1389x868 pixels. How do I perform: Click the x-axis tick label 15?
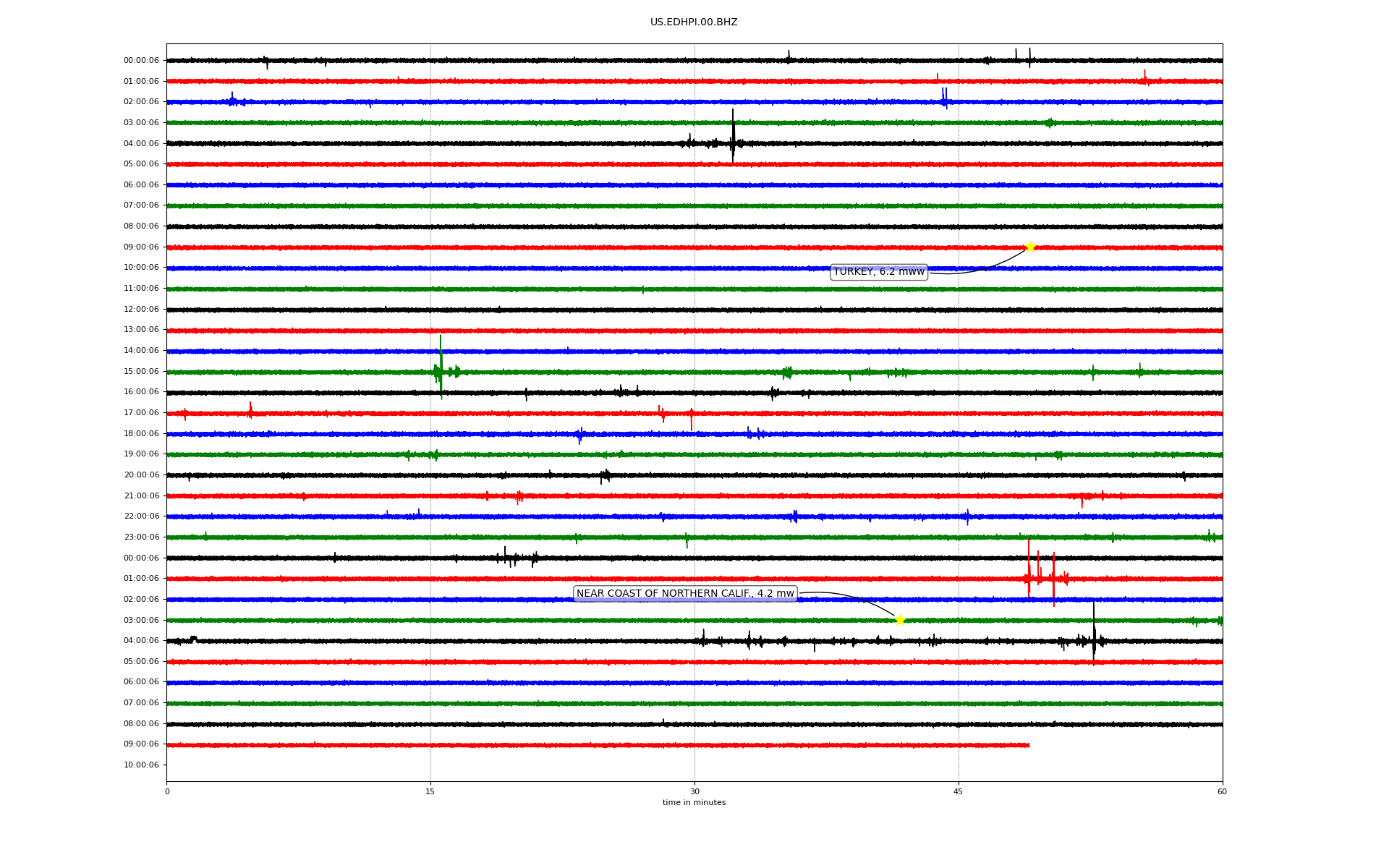coord(430,791)
